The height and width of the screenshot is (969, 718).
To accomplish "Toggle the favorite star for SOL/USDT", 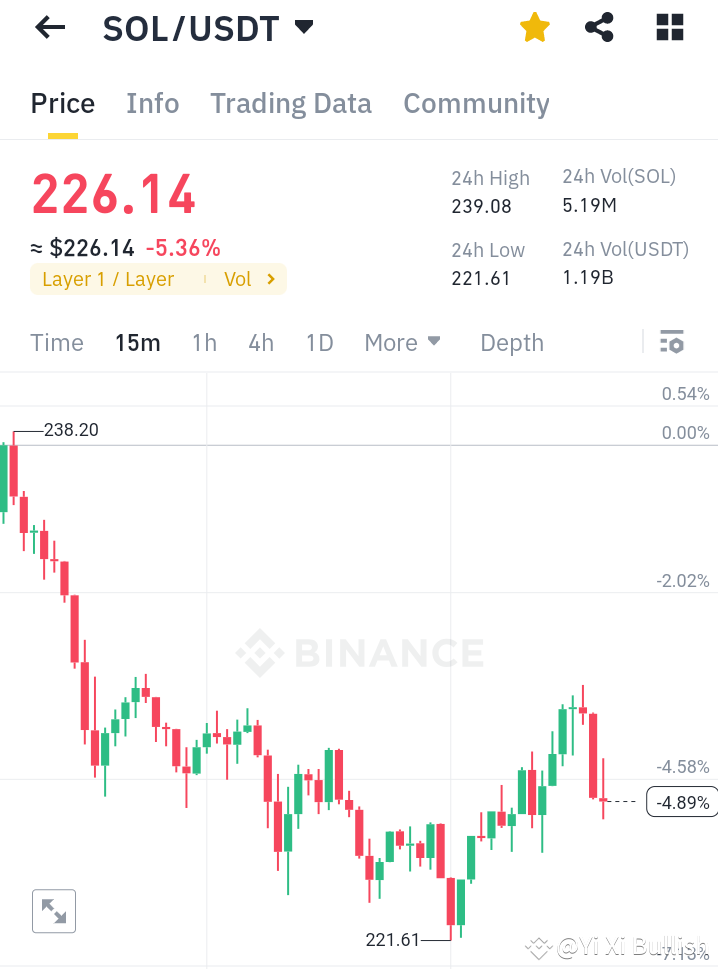I will [534, 28].
